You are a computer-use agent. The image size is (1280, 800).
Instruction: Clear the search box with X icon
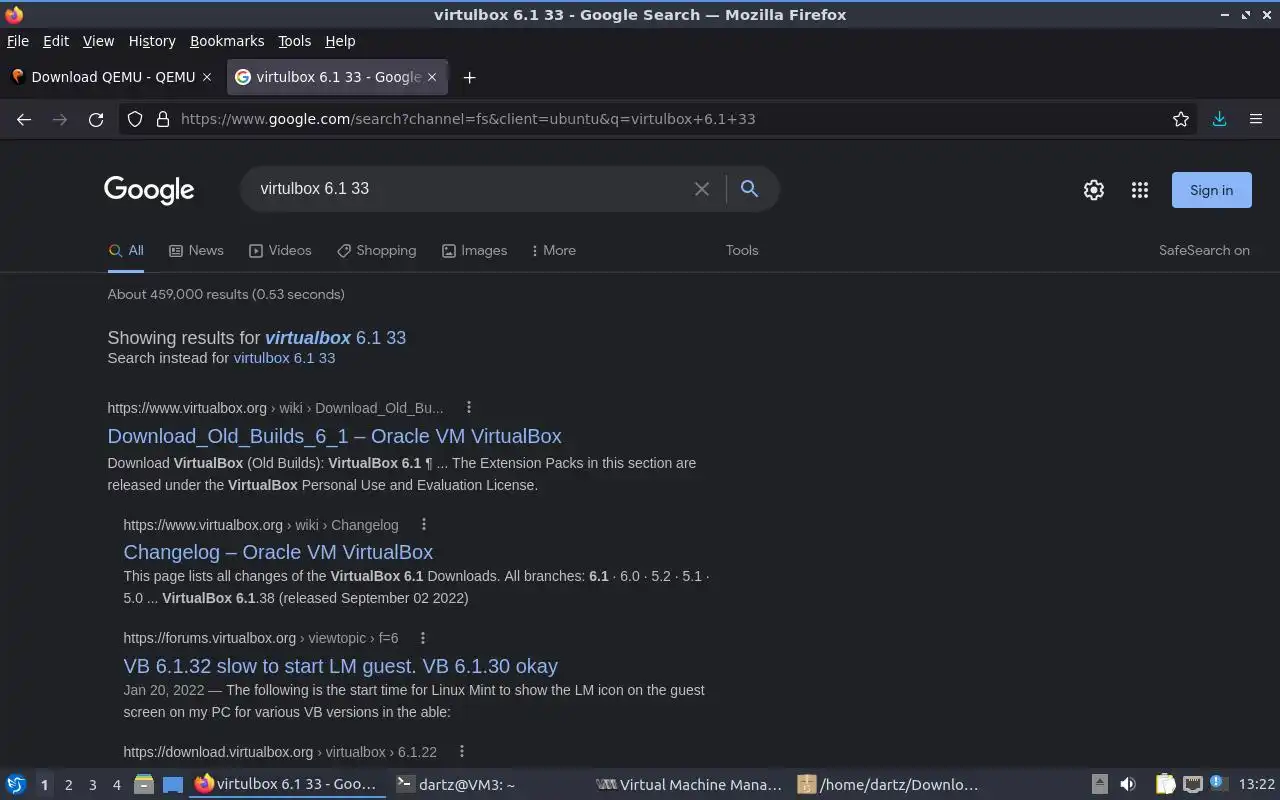point(702,189)
